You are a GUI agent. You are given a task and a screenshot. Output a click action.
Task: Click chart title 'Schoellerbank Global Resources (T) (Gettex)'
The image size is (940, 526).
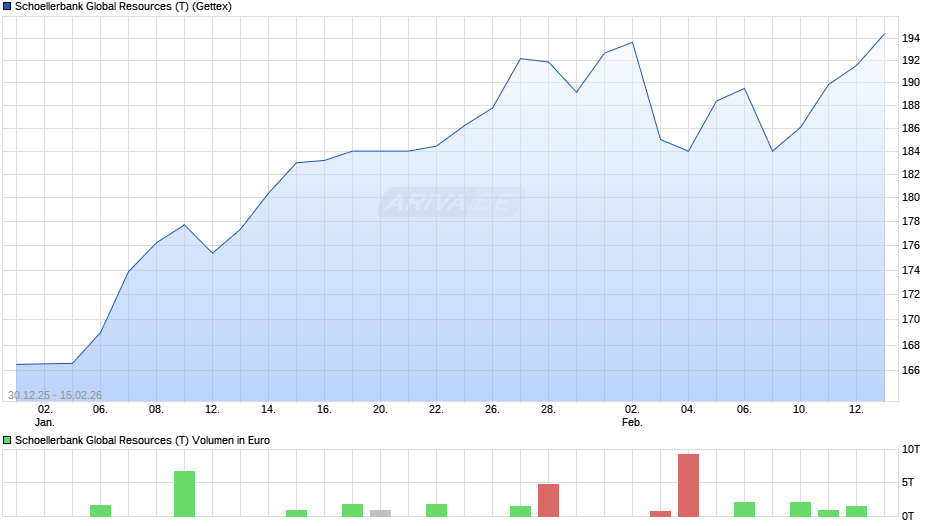point(123,7)
